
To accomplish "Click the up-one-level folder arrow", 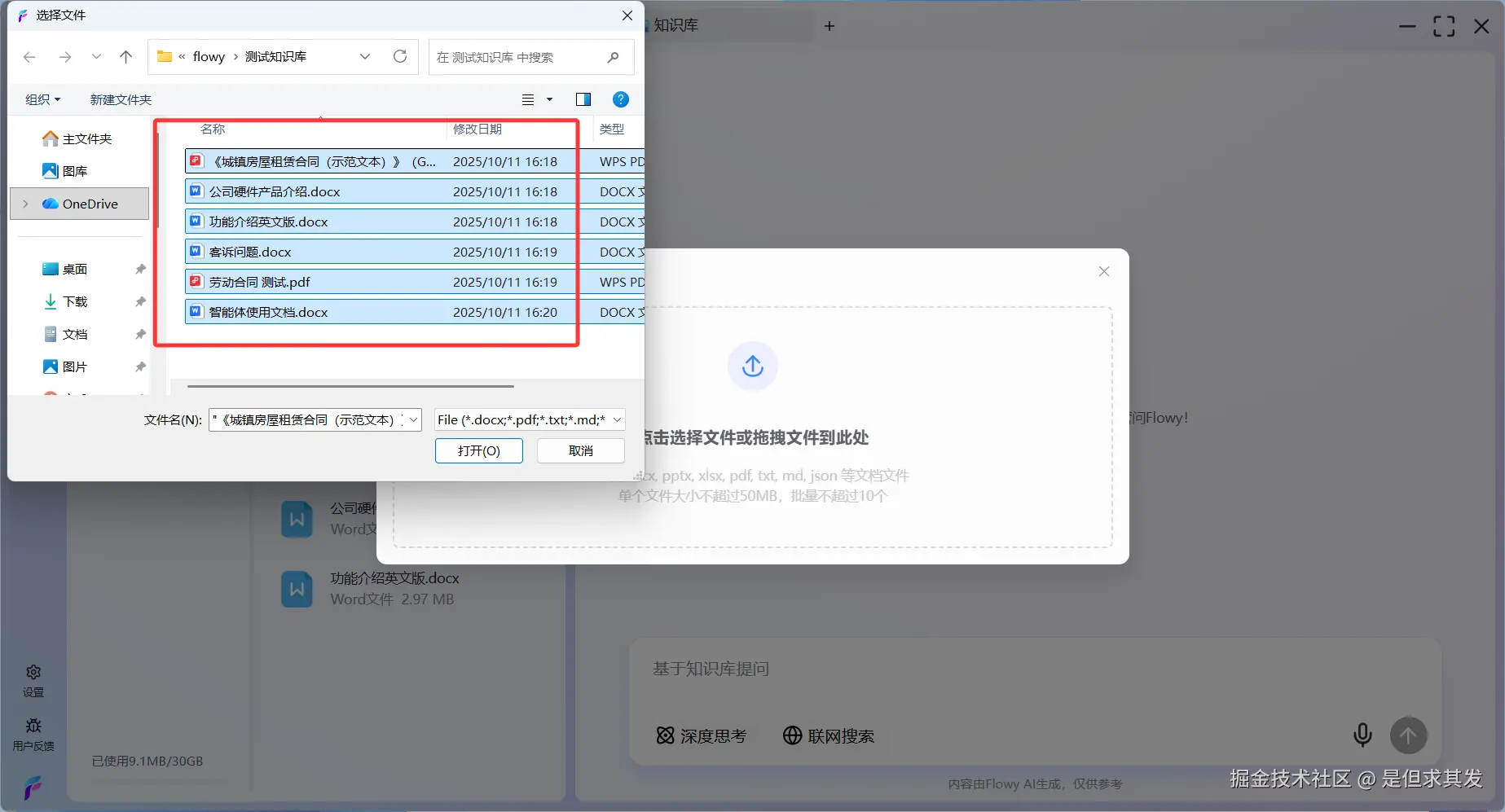I will tap(125, 57).
